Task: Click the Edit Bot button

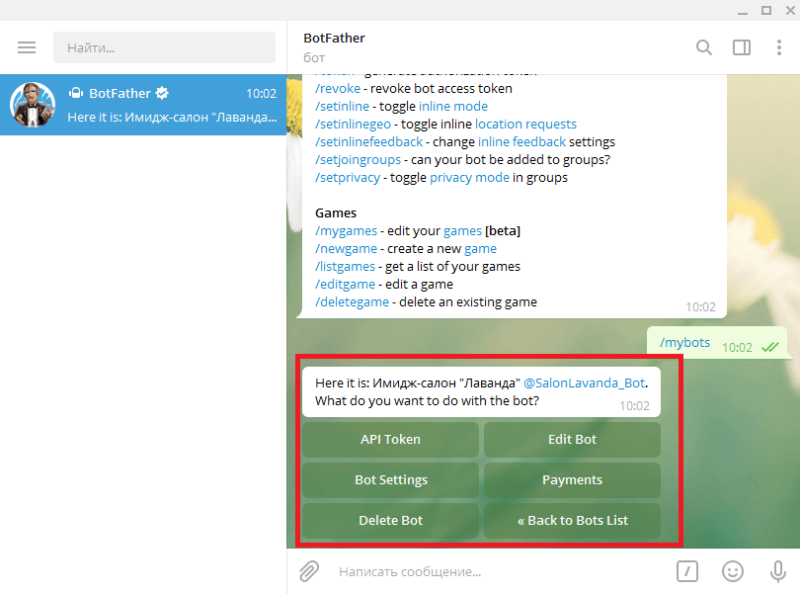Action: [572, 439]
